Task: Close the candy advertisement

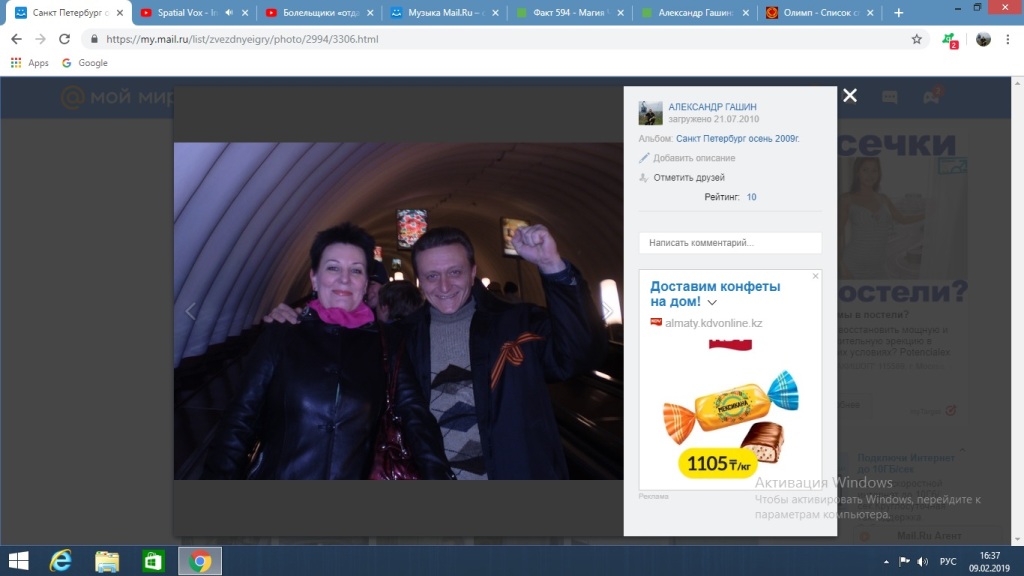Action: [x=815, y=276]
